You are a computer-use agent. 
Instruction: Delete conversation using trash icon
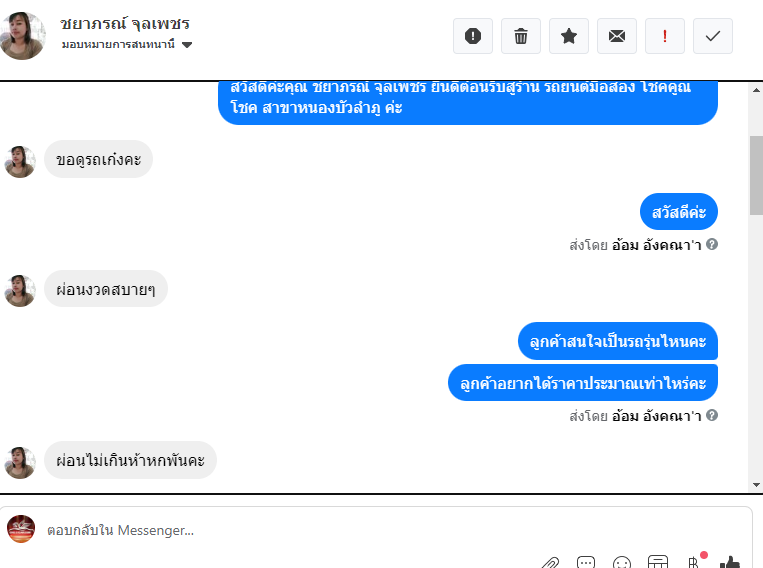(x=521, y=36)
